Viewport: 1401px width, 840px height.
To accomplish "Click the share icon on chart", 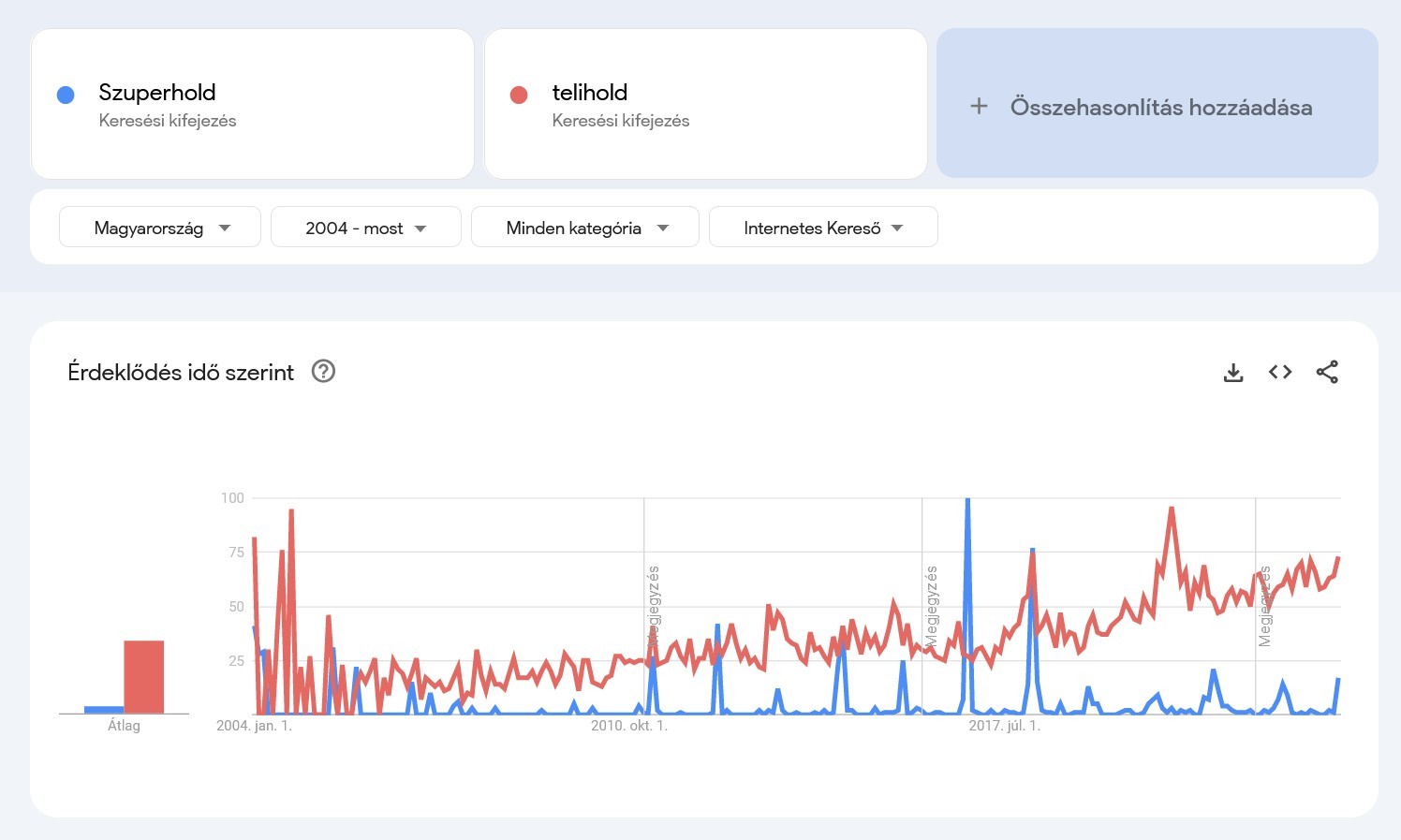I will pos(1327,373).
